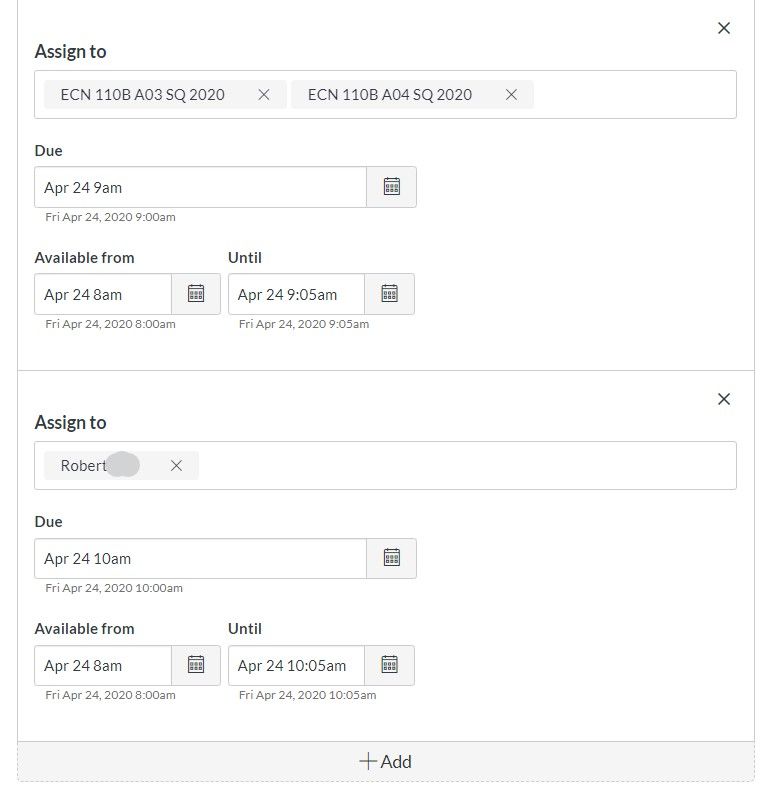Edit the Due field showing Apr 24 9am
Viewport: 768px width, 798px height.
(x=200, y=187)
